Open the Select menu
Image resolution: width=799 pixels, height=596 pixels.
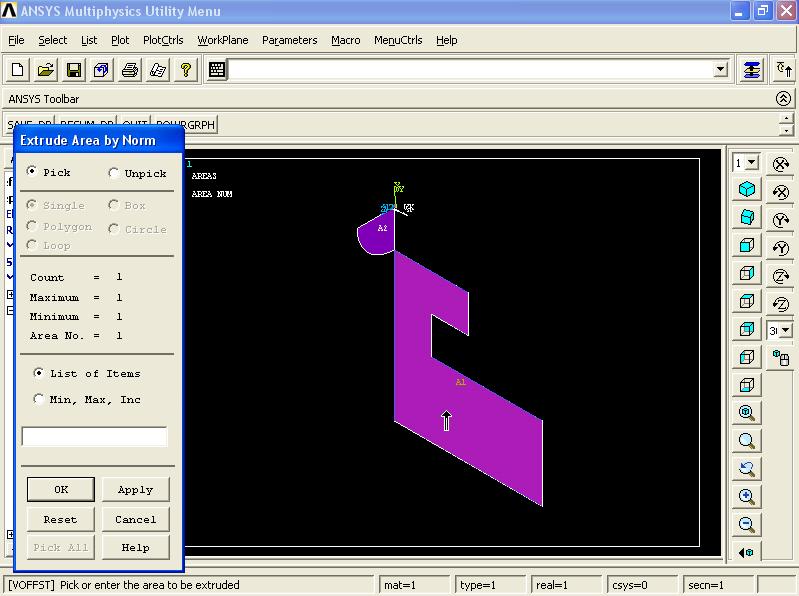coord(52,40)
